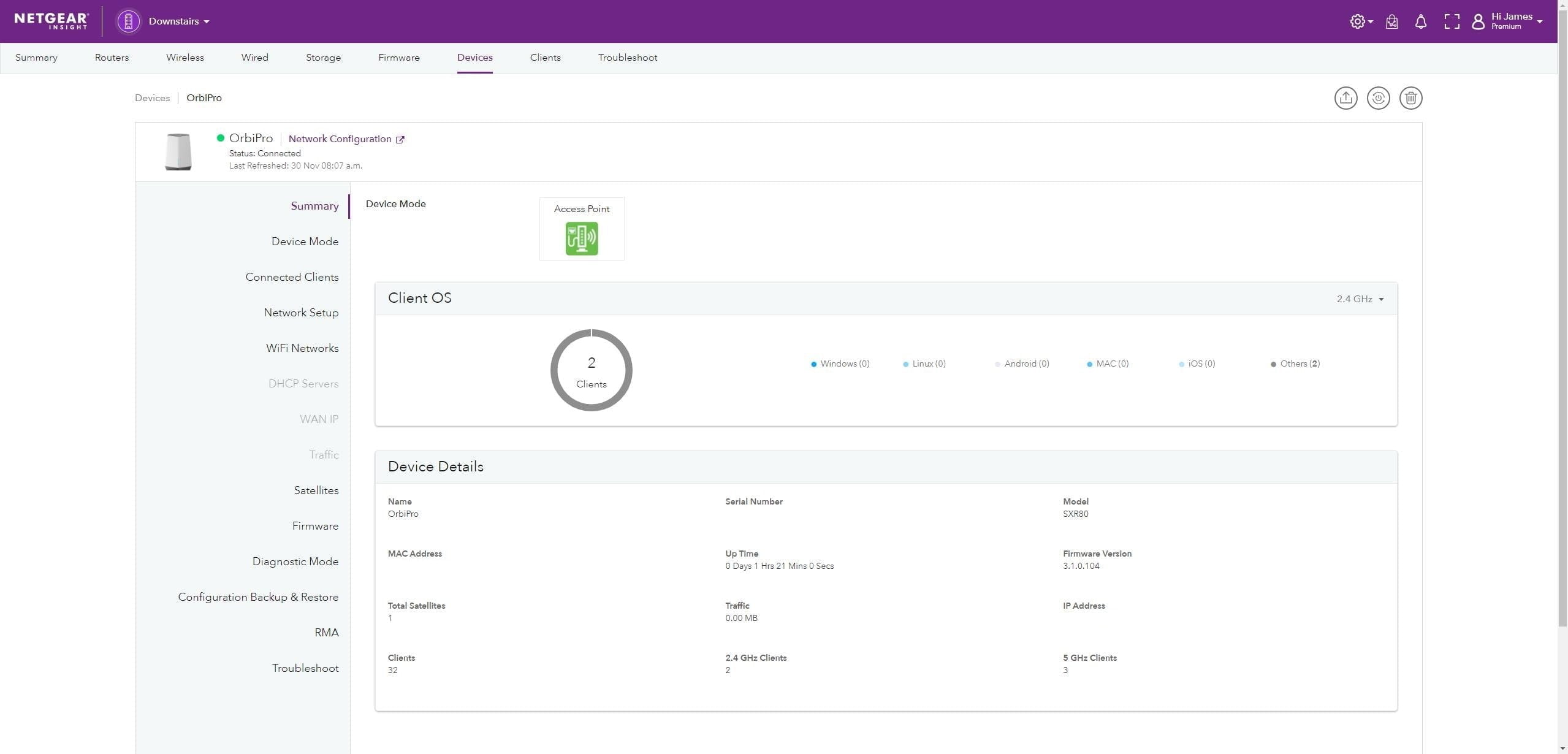The image size is (1568, 754).
Task: Expand the Downstairs location dropdown
Action: pos(179,21)
